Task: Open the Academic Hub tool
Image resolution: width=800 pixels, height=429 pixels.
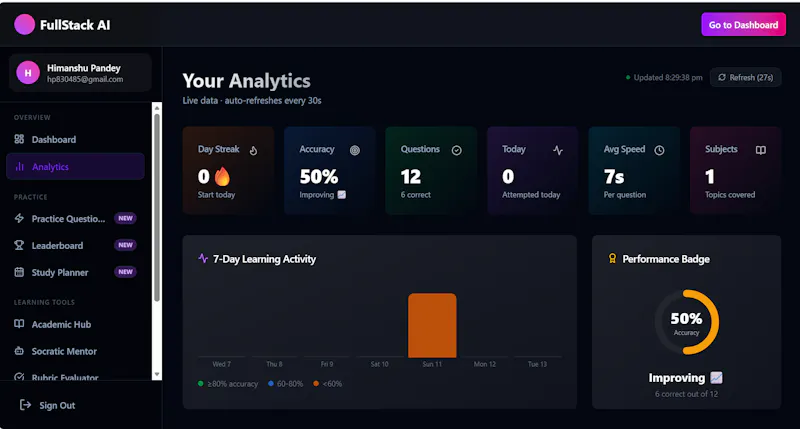Action: (76, 324)
